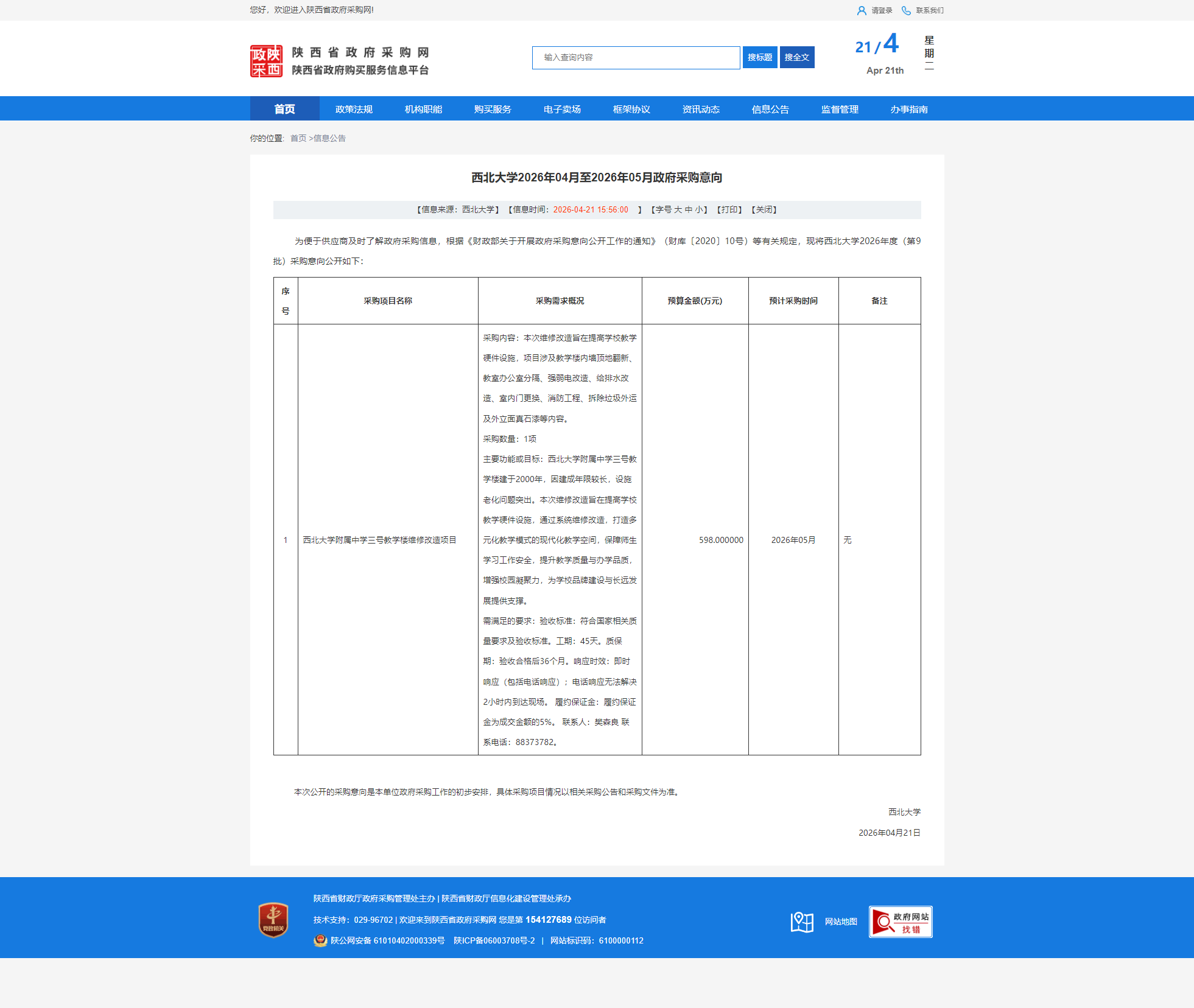
Task: Click the 关闭 close link
Action: click(x=764, y=209)
